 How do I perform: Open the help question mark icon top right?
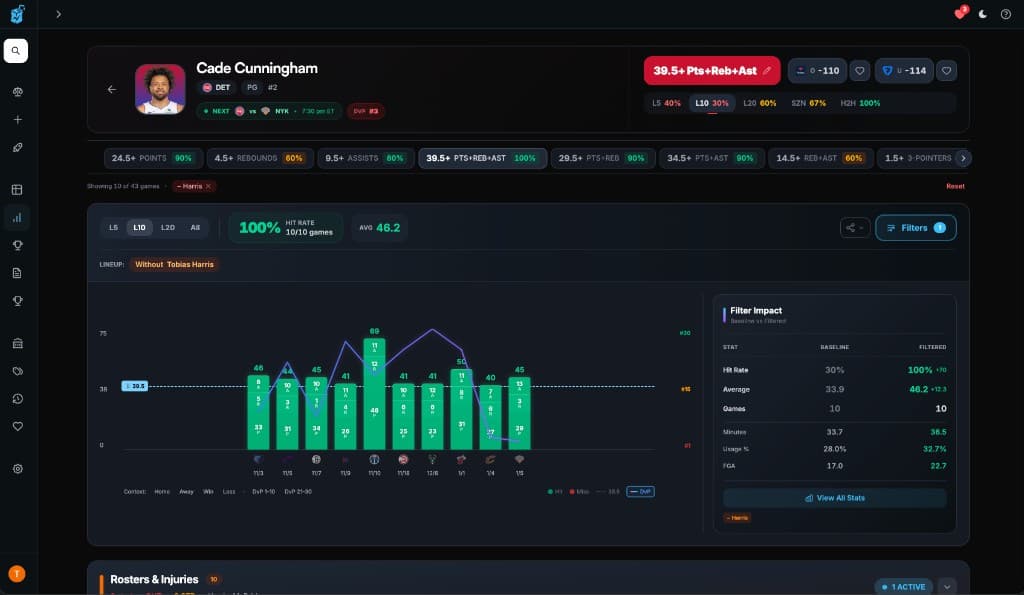(1008, 14)
